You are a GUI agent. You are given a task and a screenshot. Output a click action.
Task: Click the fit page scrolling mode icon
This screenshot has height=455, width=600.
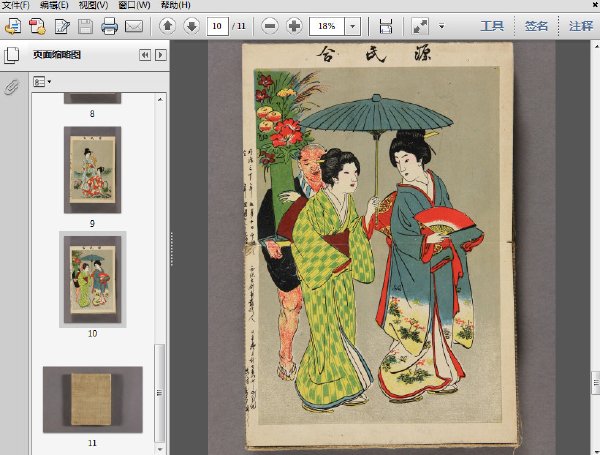[386, 26]
